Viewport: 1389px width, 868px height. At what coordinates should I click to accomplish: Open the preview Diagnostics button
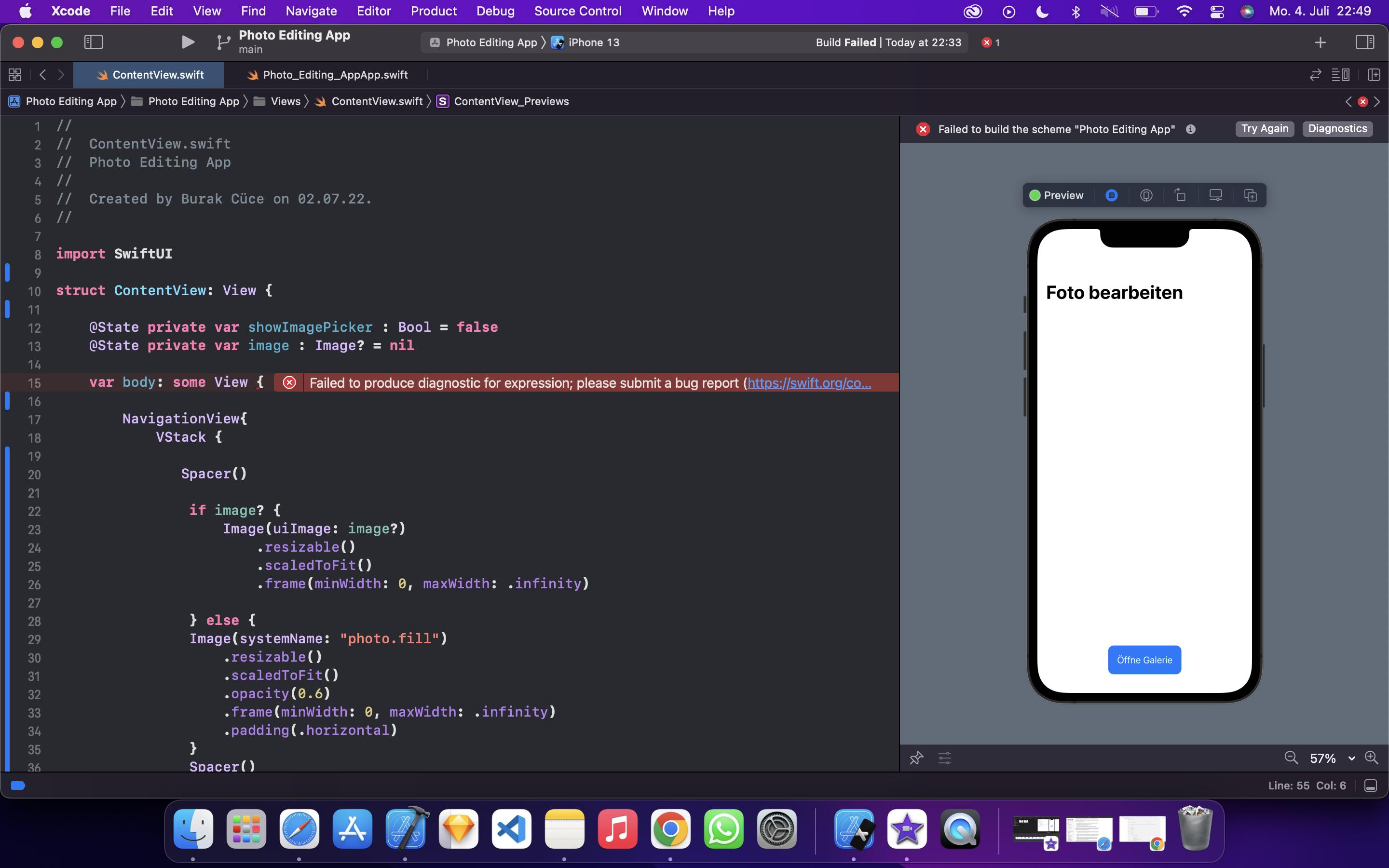[1337, 129]
